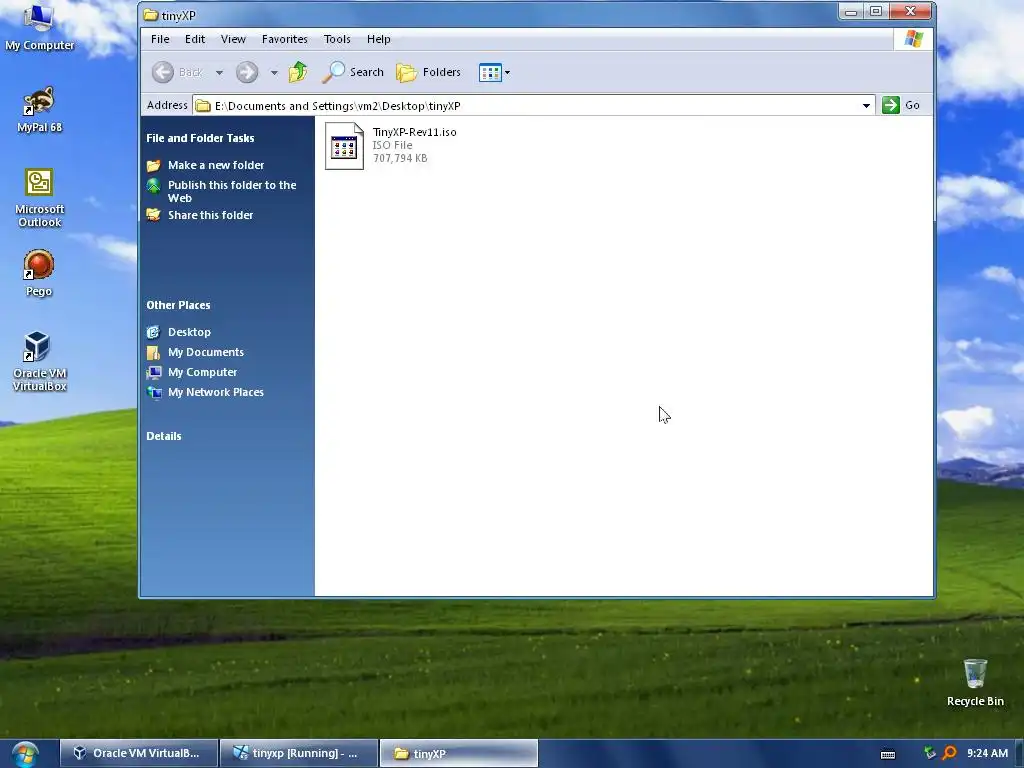The width and height of the screenshot is (1024, 768).
Task: Open the Favorites menu
Action: click(285, 39)
